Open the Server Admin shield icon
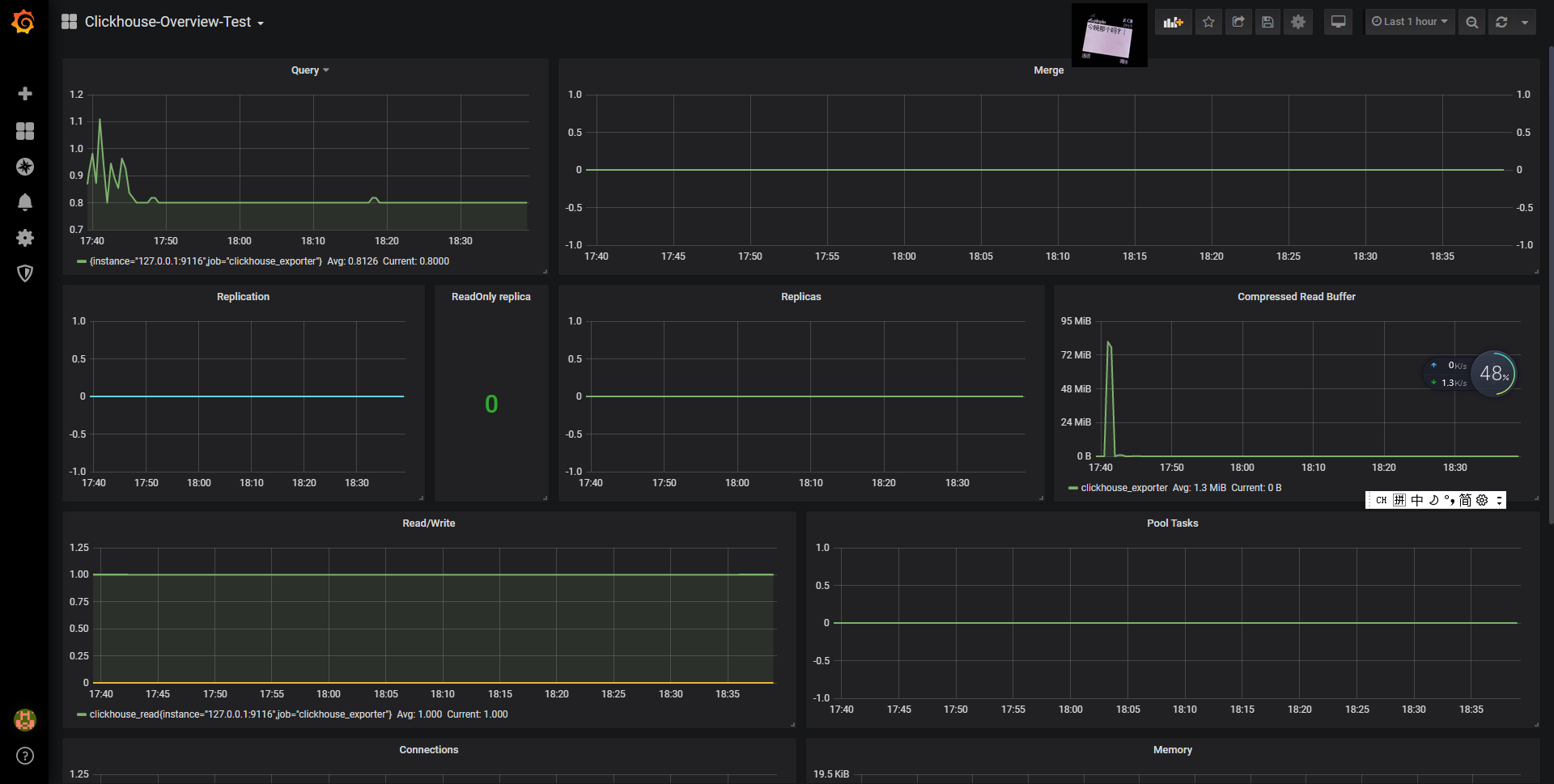Screen dimensions: 1554x784 pos(25,273)
